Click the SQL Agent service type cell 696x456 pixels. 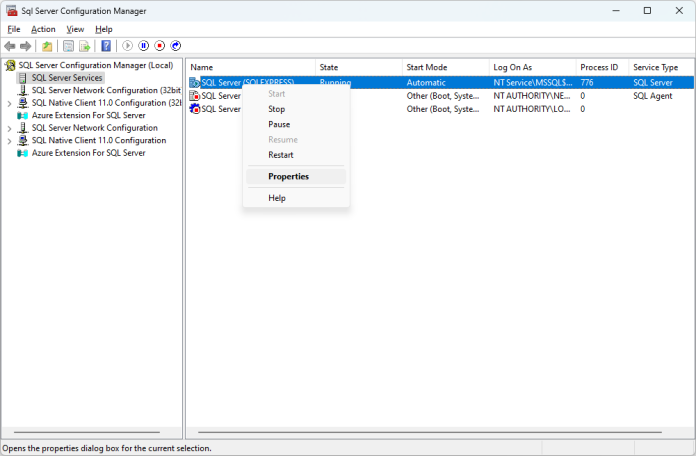(652, 96)
